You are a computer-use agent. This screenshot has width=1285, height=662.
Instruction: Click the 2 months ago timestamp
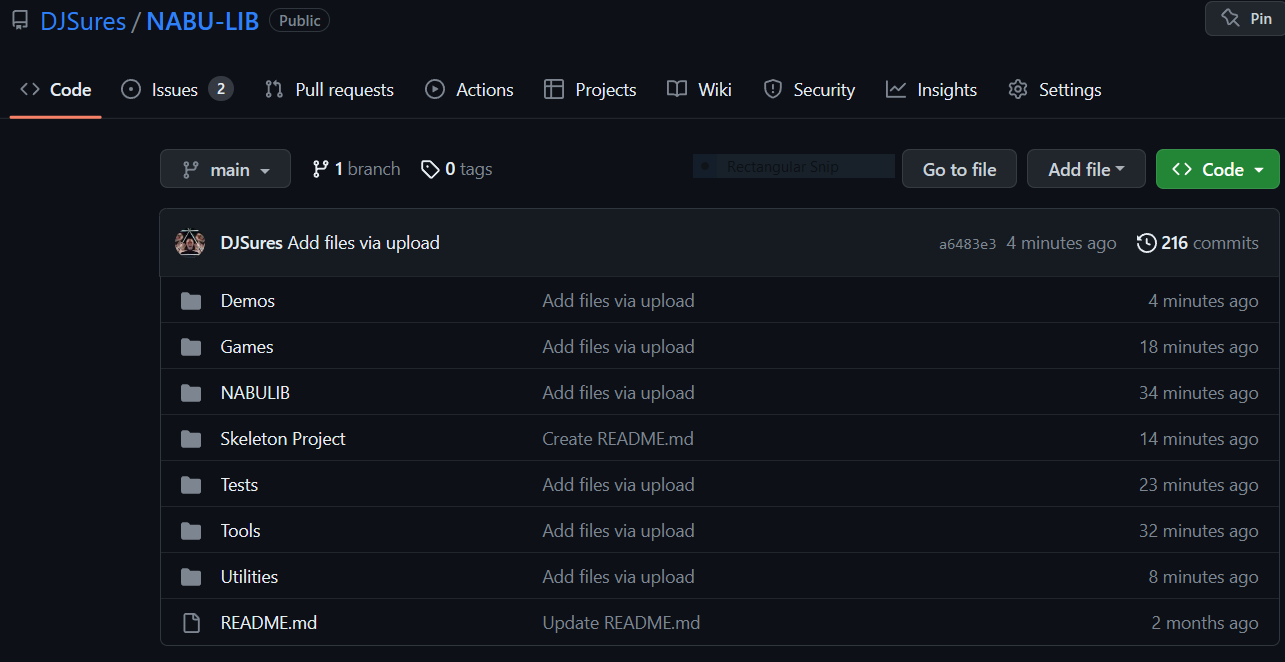[x=1205, y=623]
